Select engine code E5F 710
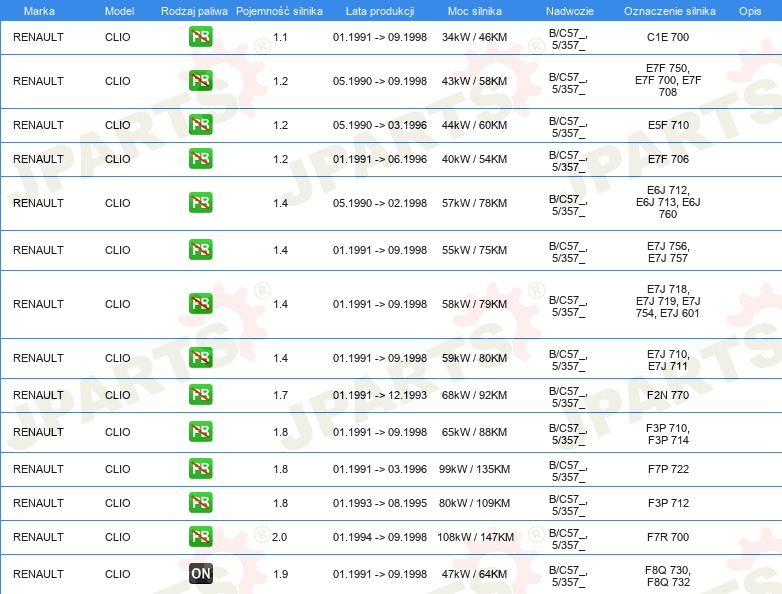 coord(668,125)
